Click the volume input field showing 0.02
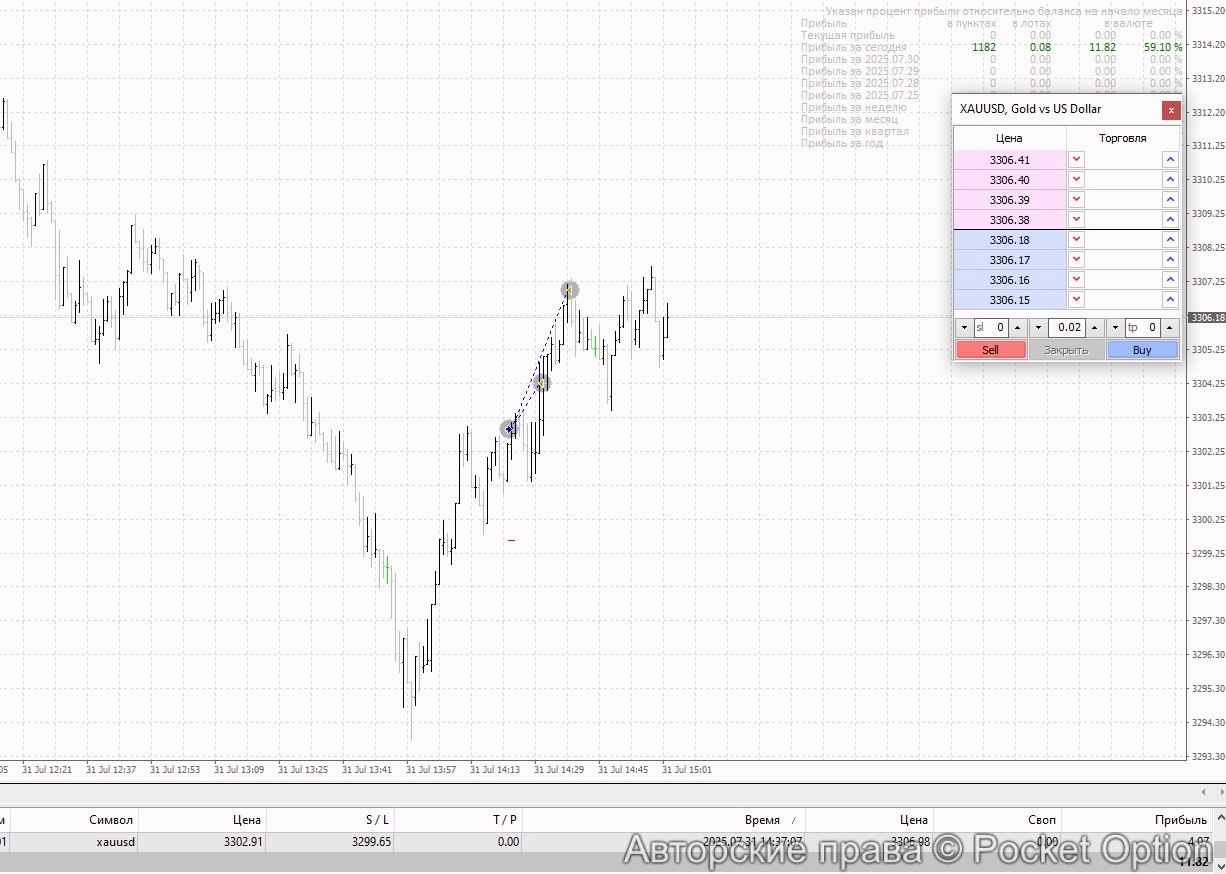1226x874 pixels. pos(1066,327)
